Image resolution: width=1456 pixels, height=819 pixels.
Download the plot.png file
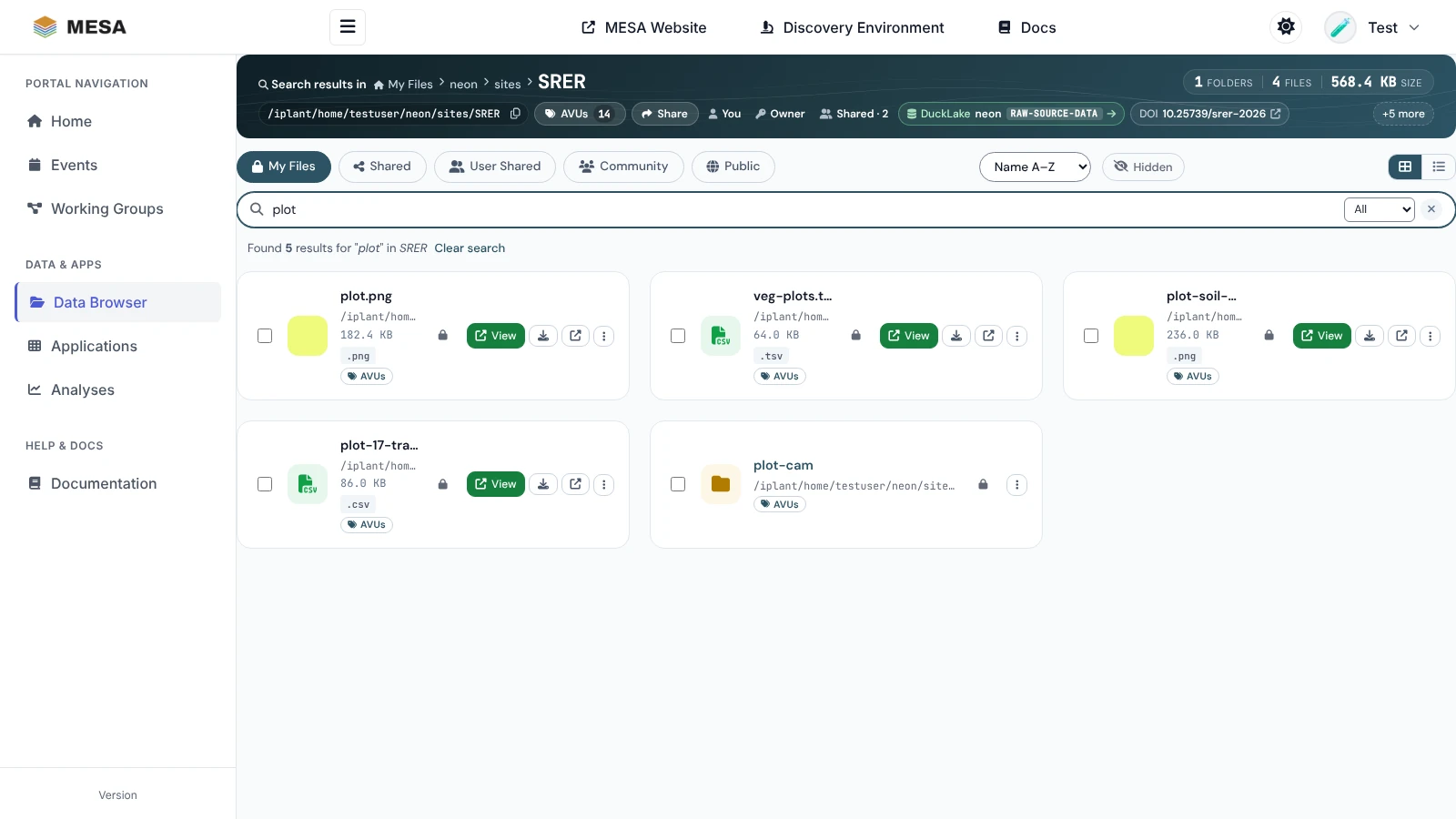[543, 336]
